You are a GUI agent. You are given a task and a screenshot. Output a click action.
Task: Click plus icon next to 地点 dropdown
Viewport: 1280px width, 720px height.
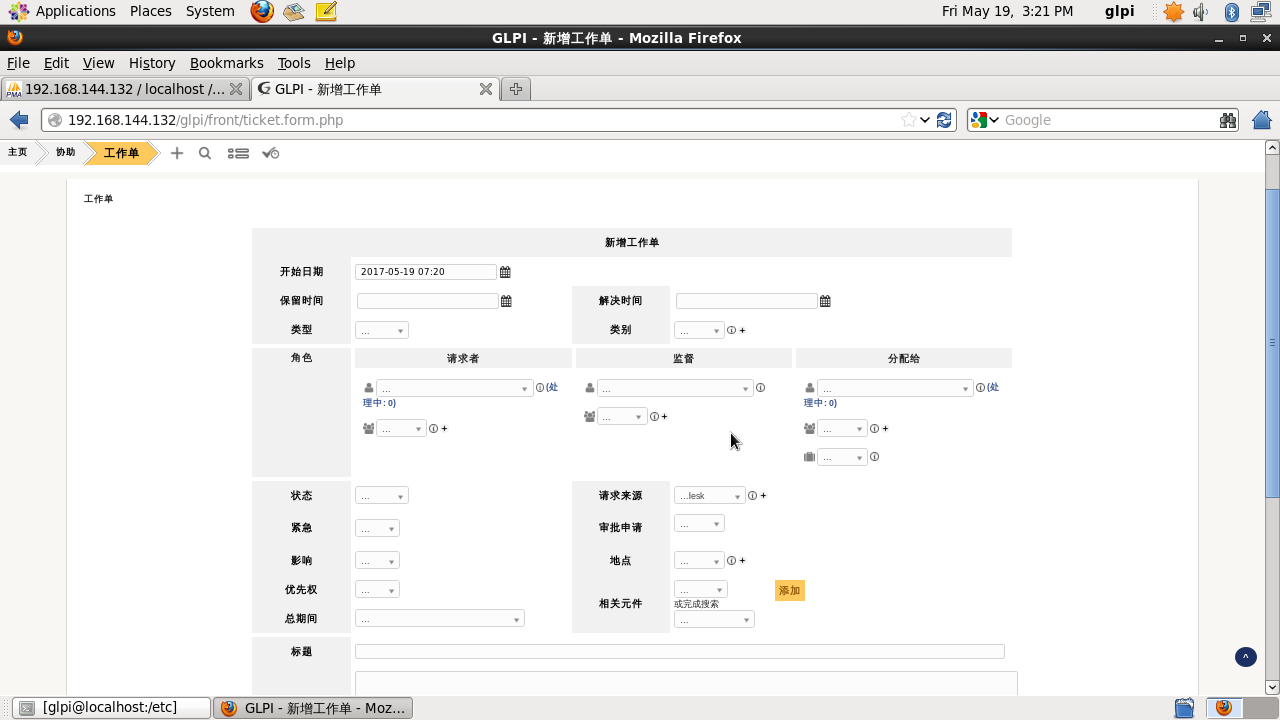click(742, 561)
